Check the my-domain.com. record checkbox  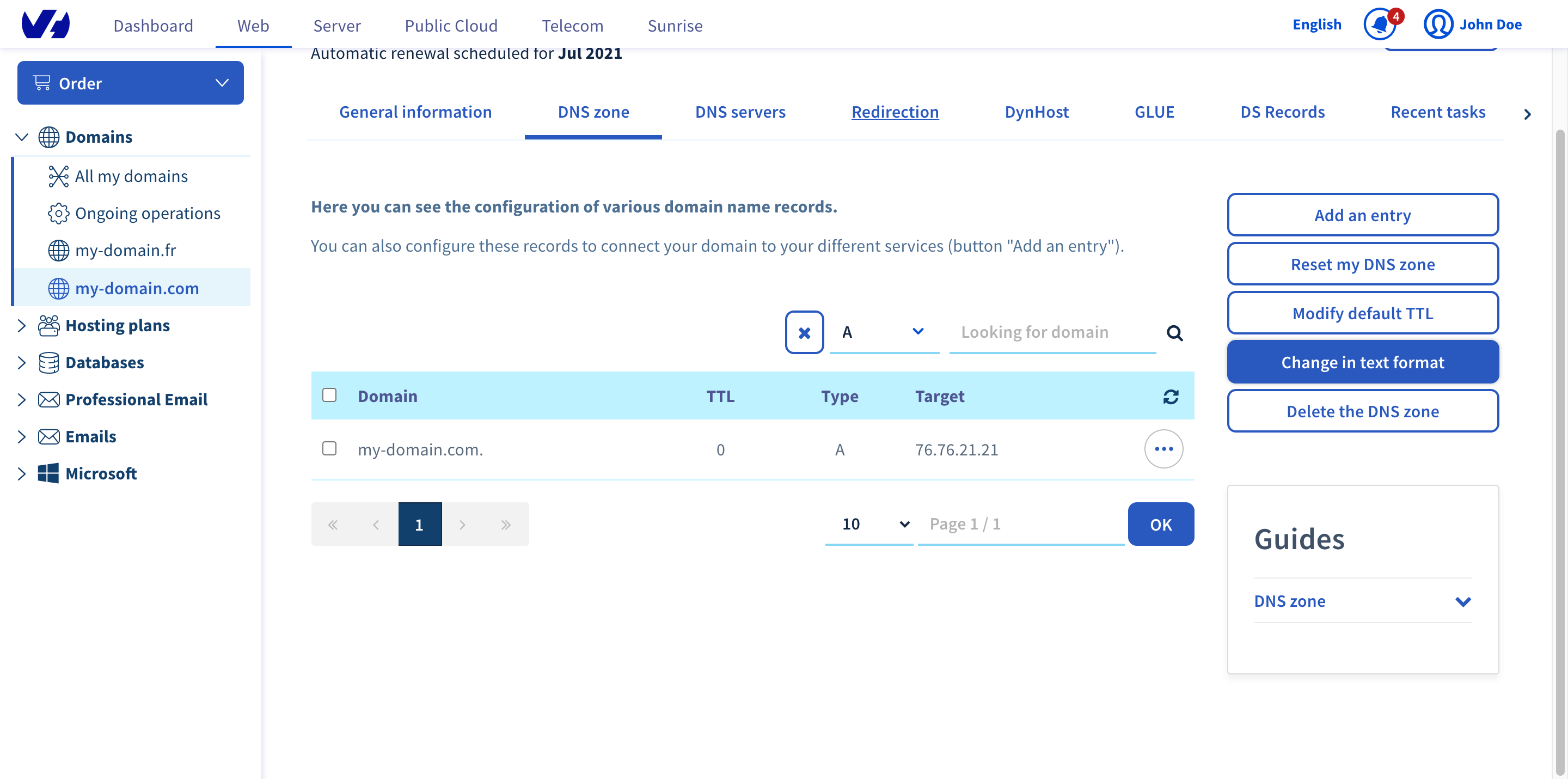(x=329, y=449)
